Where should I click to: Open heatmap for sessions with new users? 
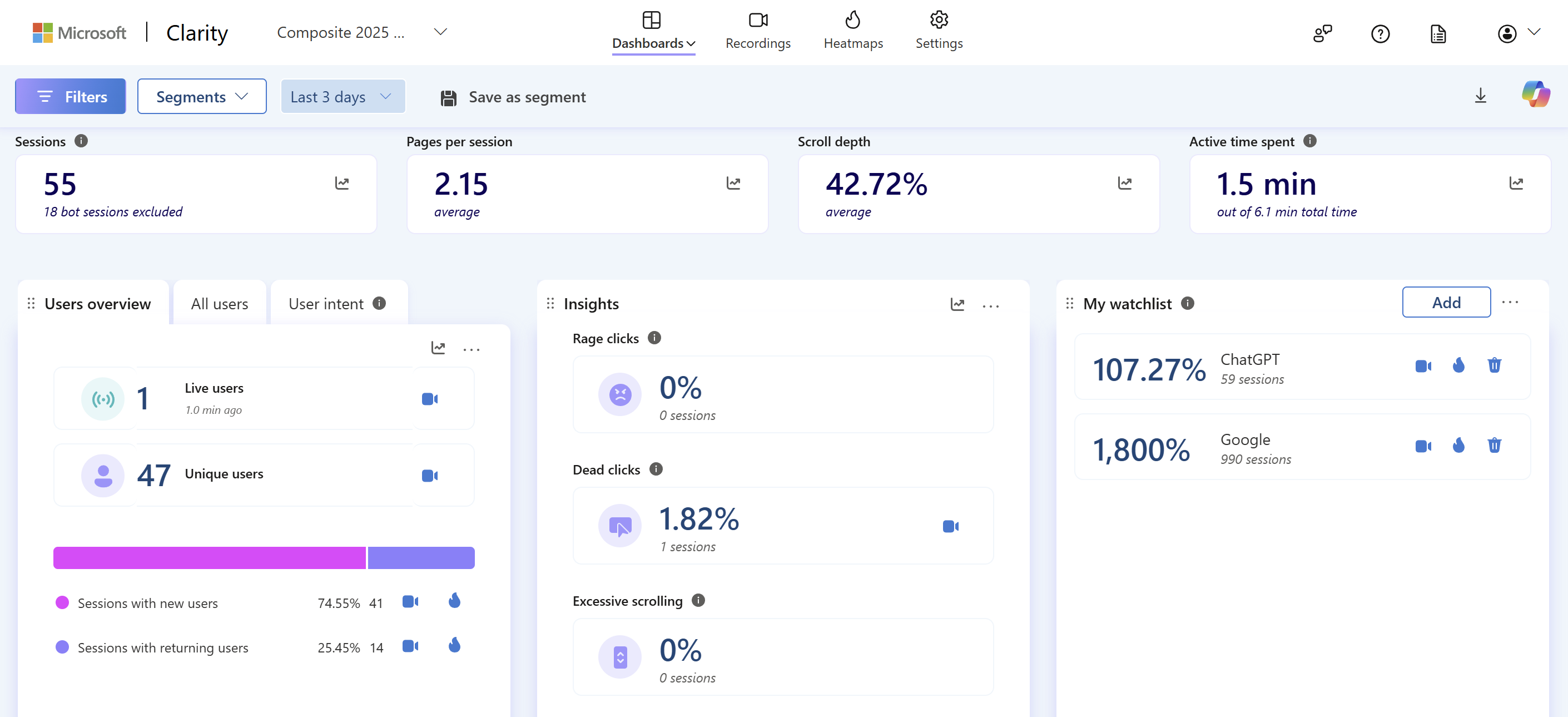point(454,601)
